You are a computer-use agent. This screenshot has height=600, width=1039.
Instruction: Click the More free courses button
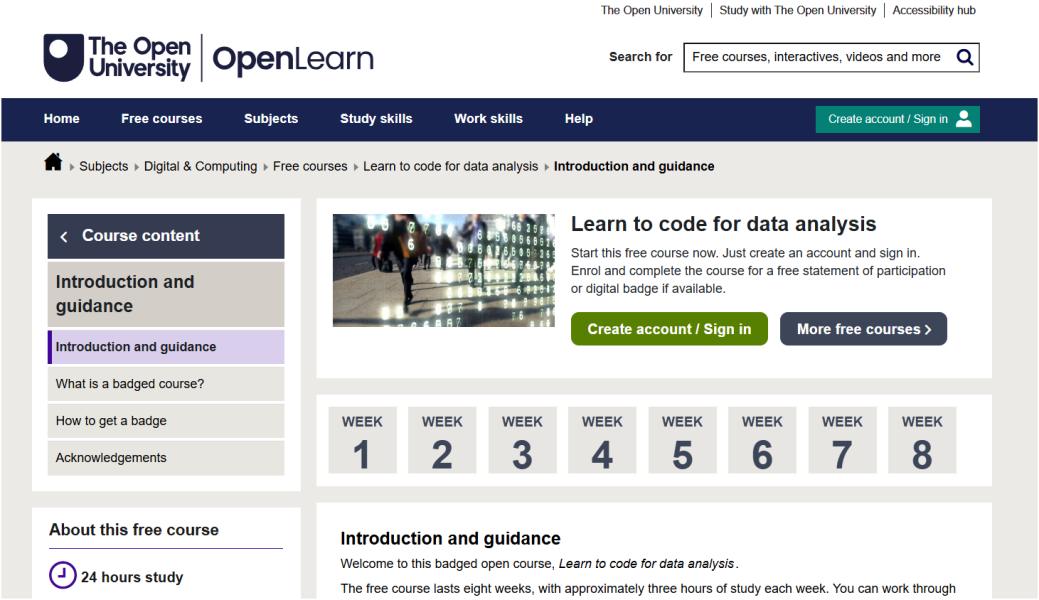863,329
